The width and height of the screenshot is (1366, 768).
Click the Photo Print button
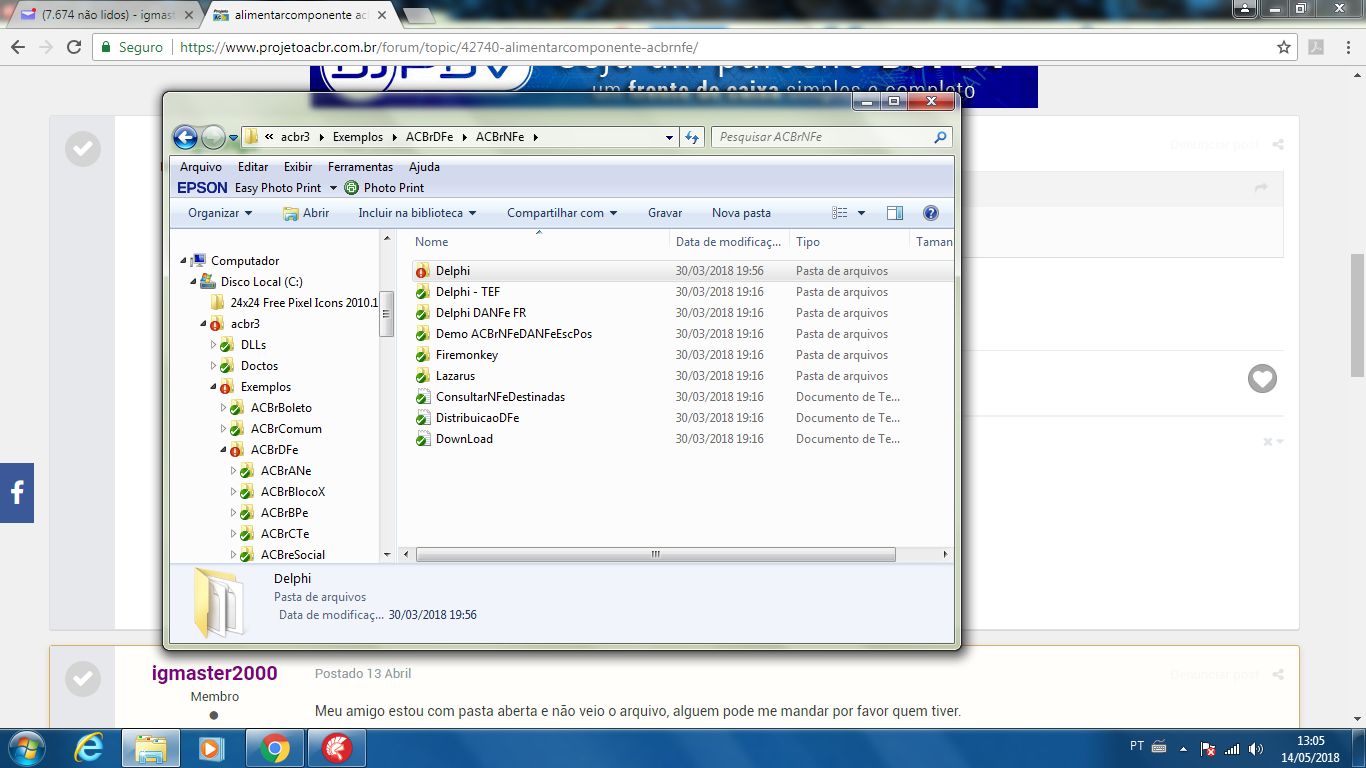coord(384,188)
